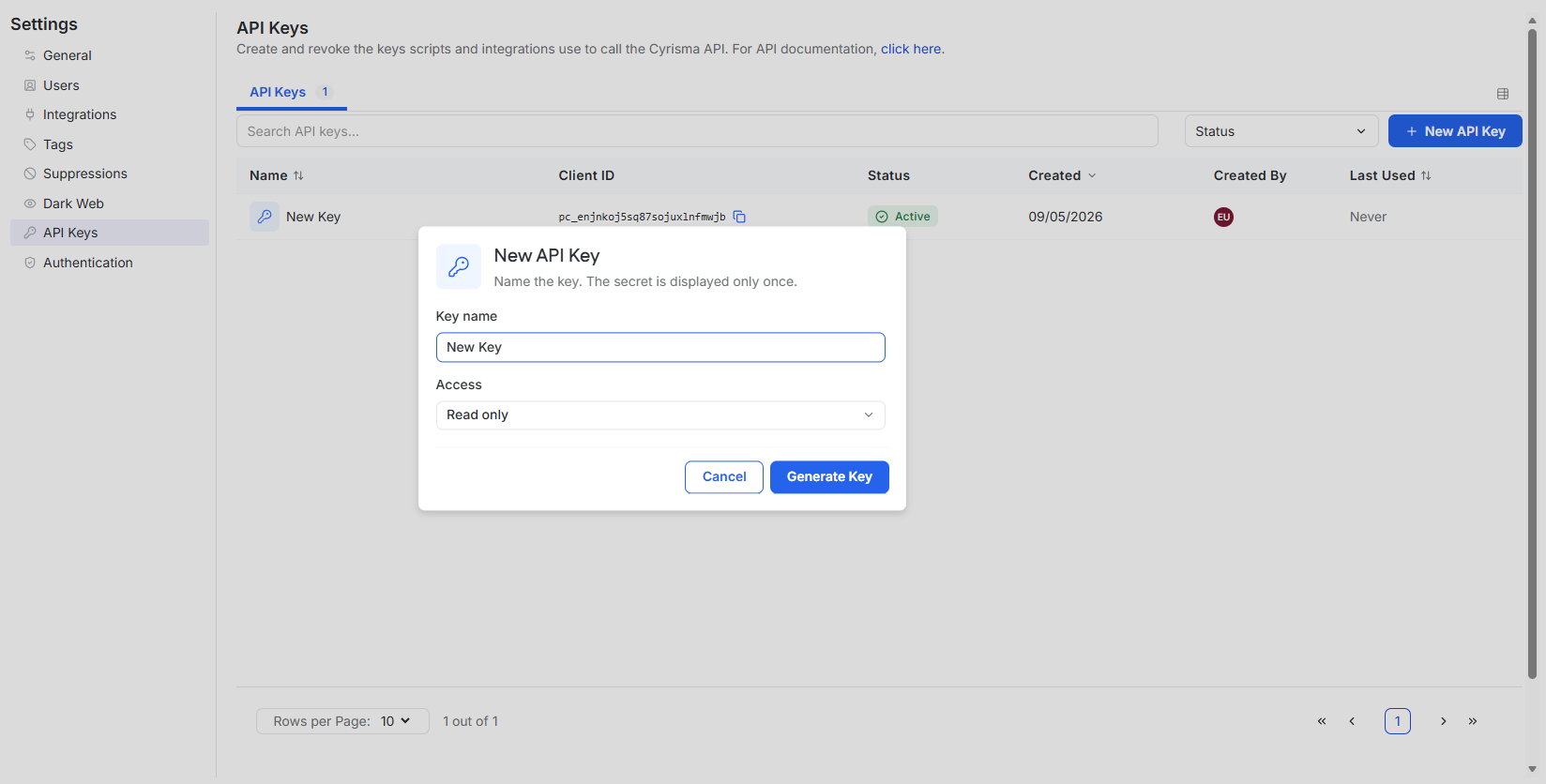Go to the first page of results

[1322, 721]
